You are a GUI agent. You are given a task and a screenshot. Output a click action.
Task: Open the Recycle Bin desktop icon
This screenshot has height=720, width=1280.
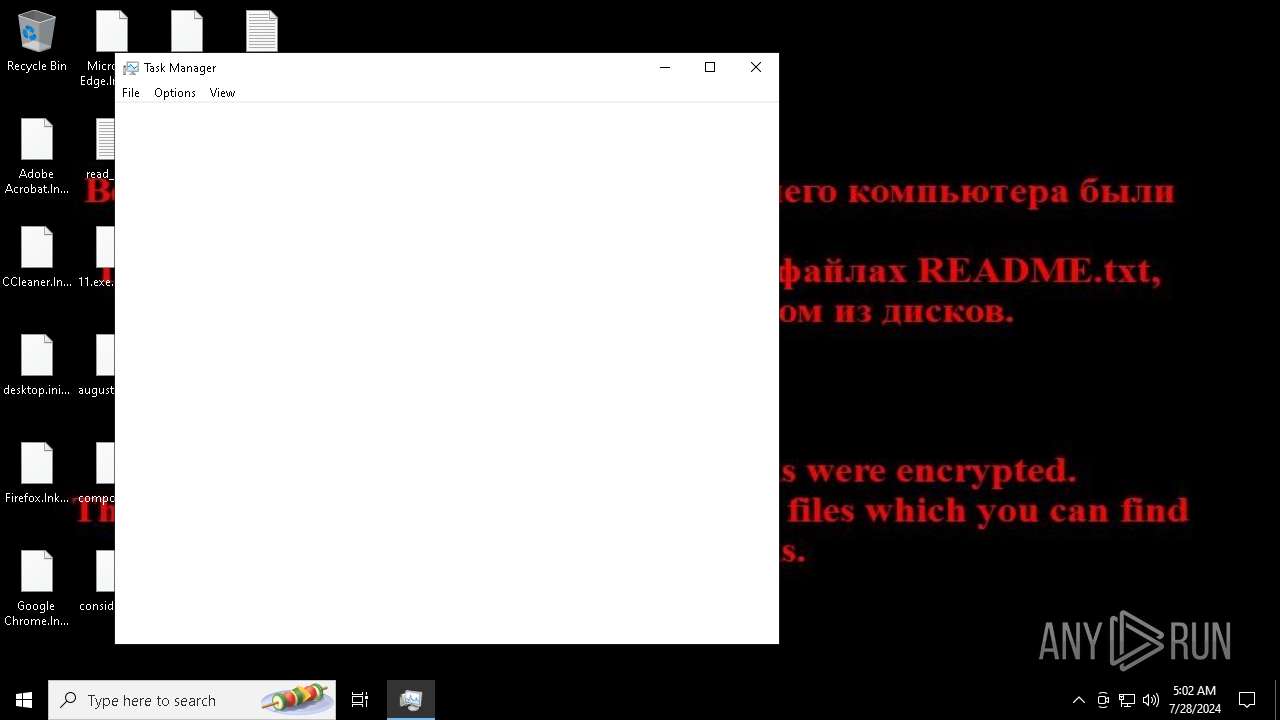tap(37, 42)
